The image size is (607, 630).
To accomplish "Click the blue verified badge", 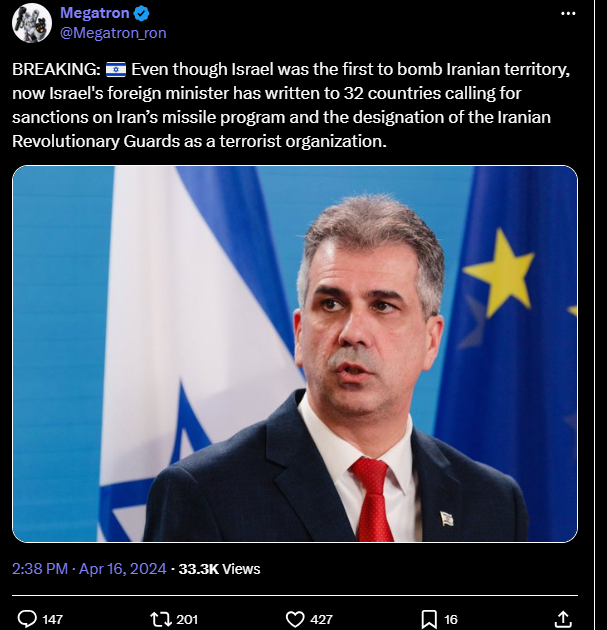I will coord(141,14).
